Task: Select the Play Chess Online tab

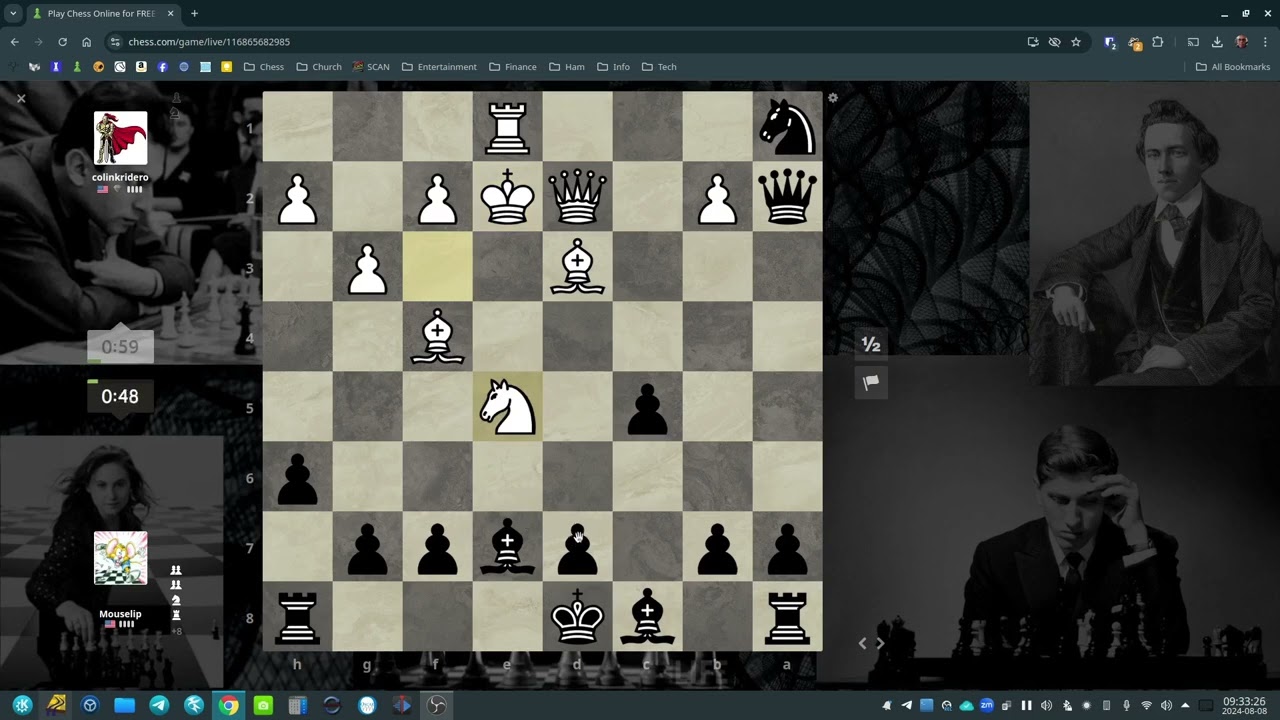Action: pyautogui.click(x=103, y=14)
